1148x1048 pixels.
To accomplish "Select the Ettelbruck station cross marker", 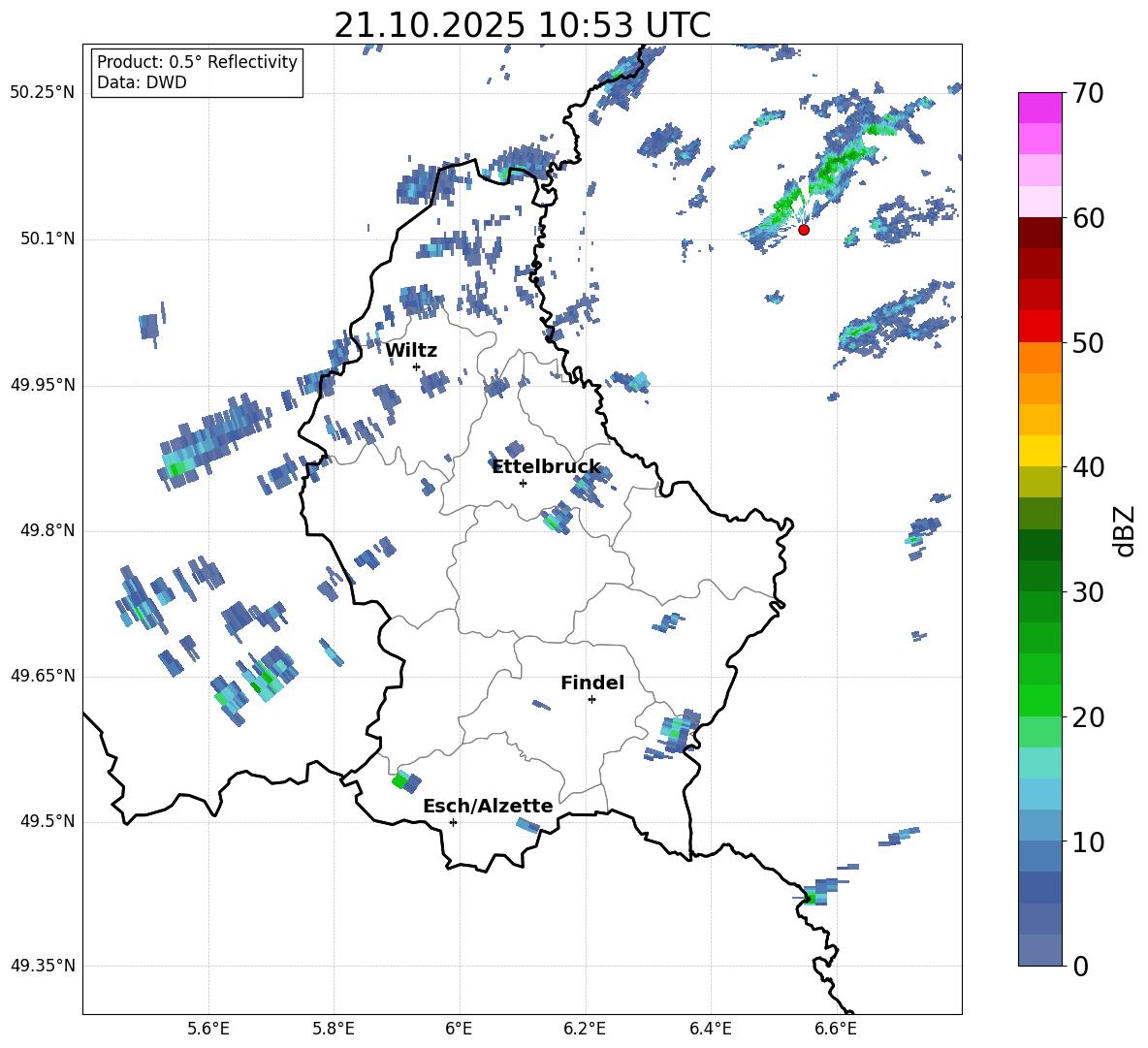I will pyautogui.click(x=523, y=483).
